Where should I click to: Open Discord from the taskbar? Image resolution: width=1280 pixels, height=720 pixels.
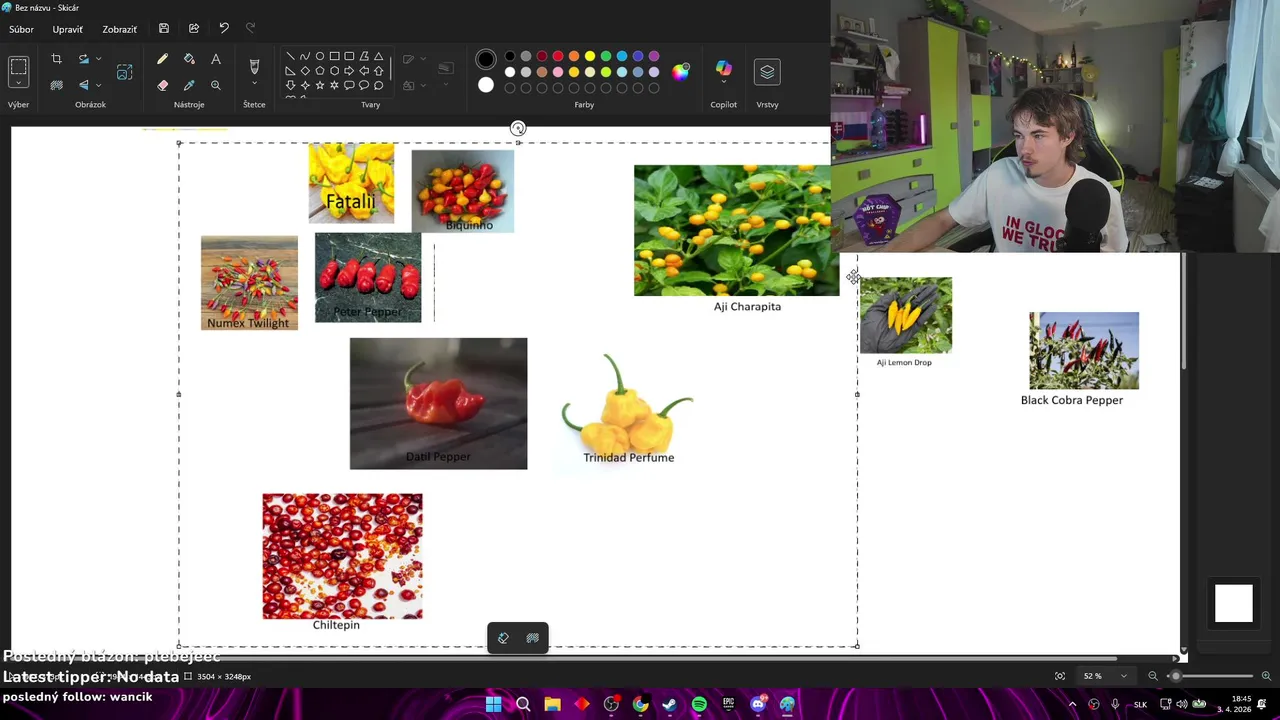point(758,705)
